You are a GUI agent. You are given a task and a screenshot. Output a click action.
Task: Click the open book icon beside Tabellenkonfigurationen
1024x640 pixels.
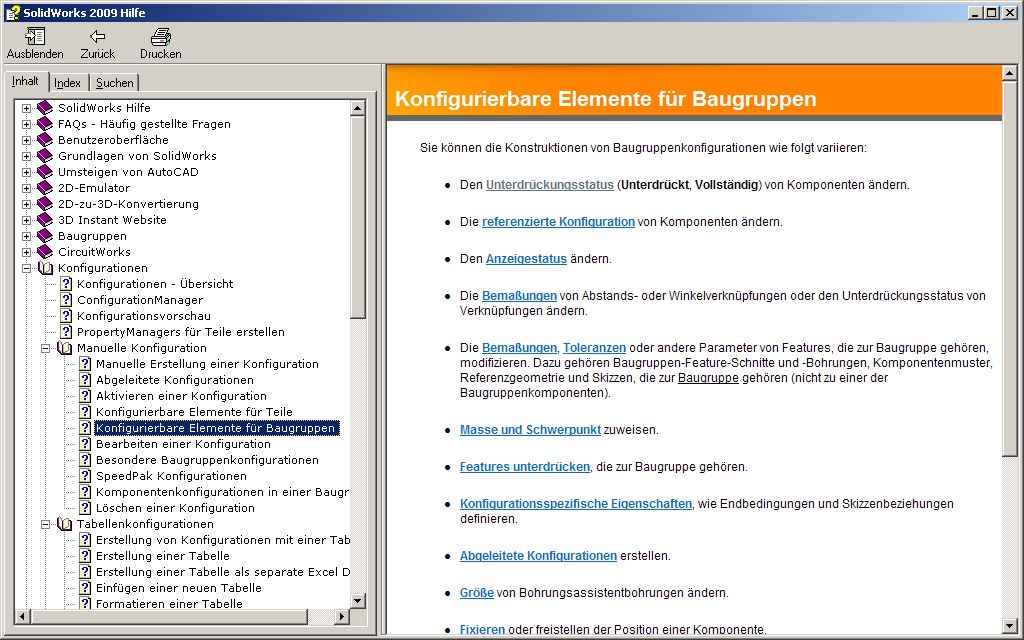[64, 524]
